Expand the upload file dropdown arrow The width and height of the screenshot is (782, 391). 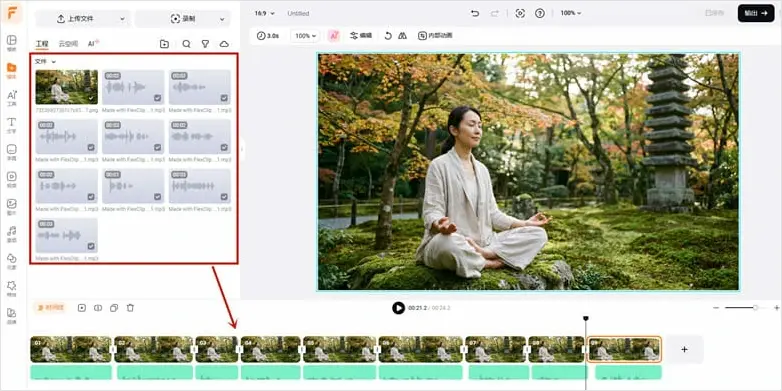tap(122, 19)
